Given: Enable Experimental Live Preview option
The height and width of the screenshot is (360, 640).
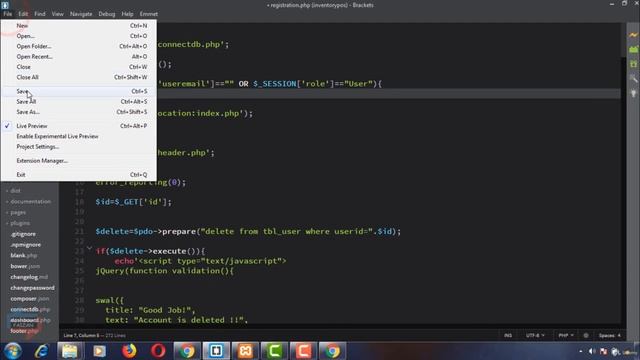Looking at the screenshot, I should [x=78, y=136].
